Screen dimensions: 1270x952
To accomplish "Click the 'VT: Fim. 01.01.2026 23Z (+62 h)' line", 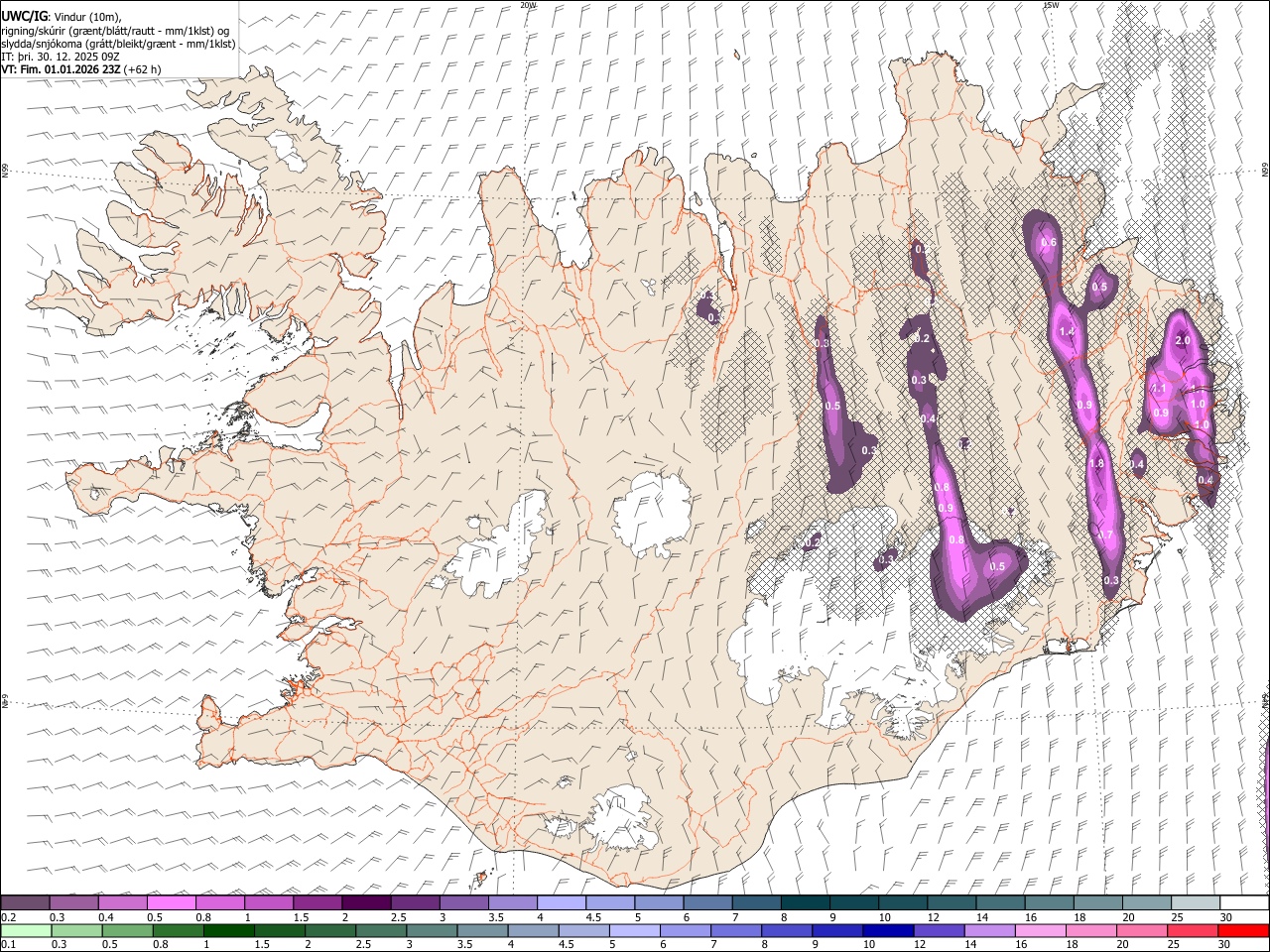I will pyautogui.click(x=81, y=69).
